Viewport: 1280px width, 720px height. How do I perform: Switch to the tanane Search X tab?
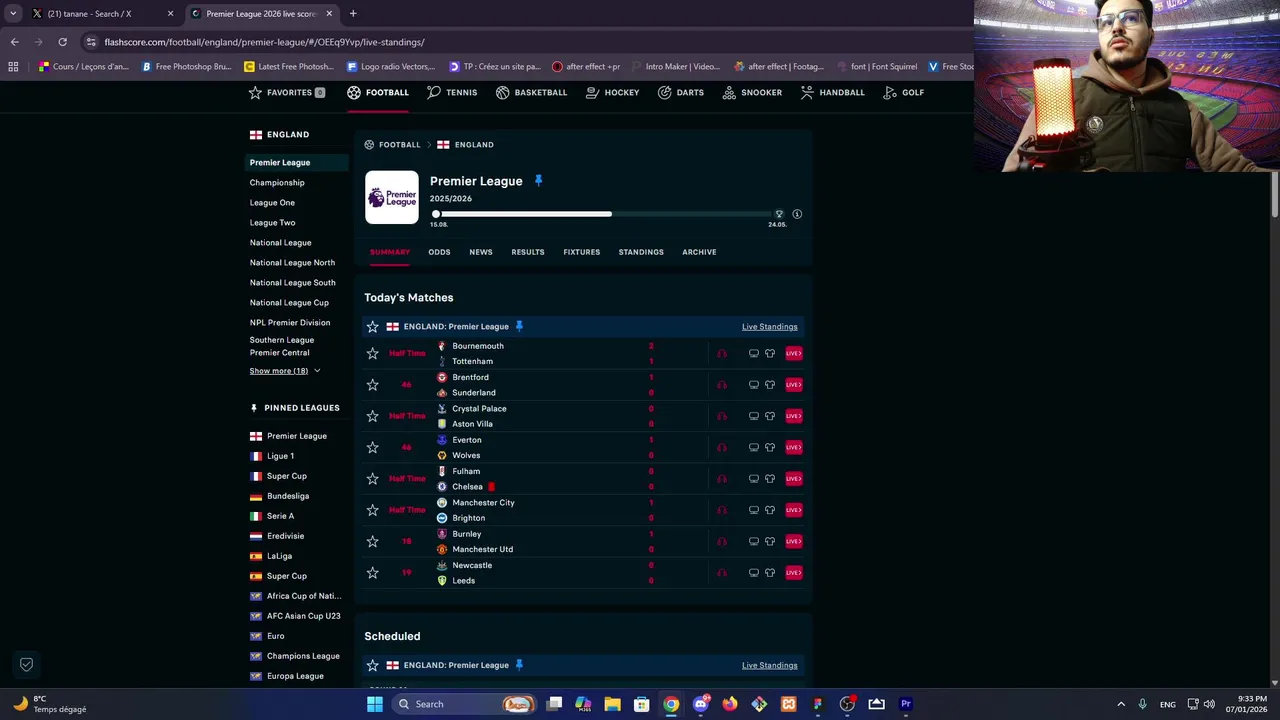(x=102, y=14)
